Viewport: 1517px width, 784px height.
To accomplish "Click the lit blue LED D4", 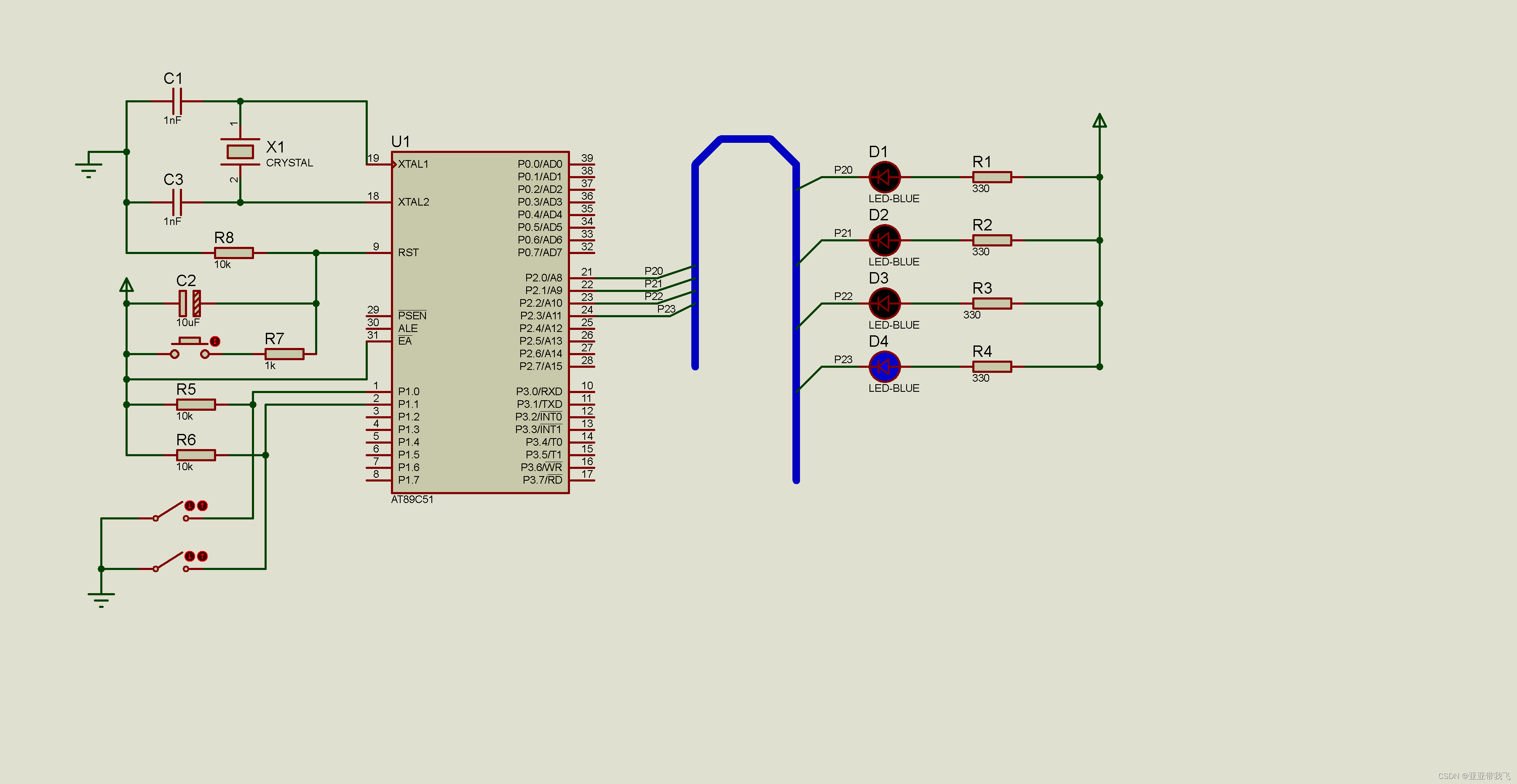I will point(884,367).
